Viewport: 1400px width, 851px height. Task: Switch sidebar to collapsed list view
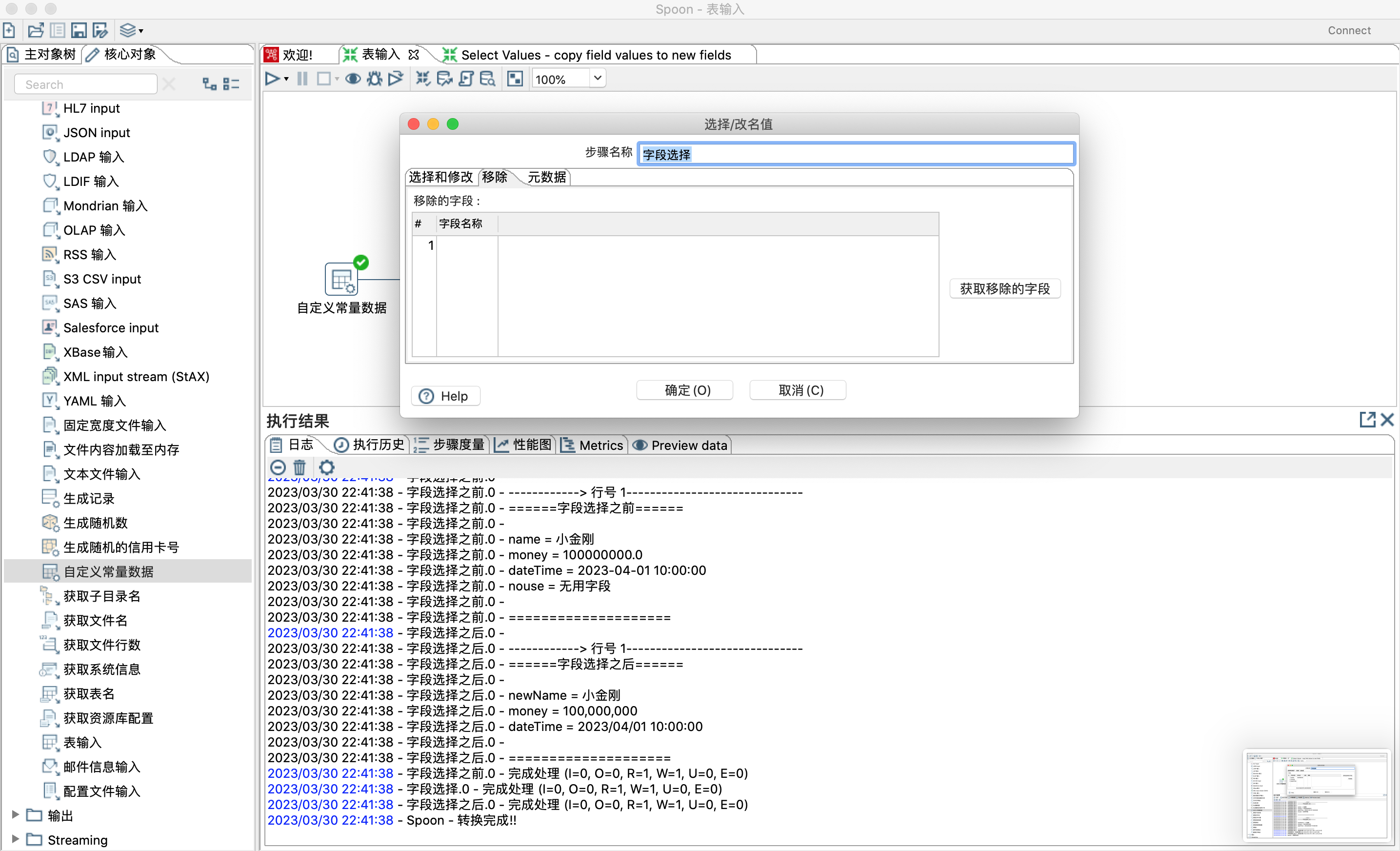click(x=231, y=84)
